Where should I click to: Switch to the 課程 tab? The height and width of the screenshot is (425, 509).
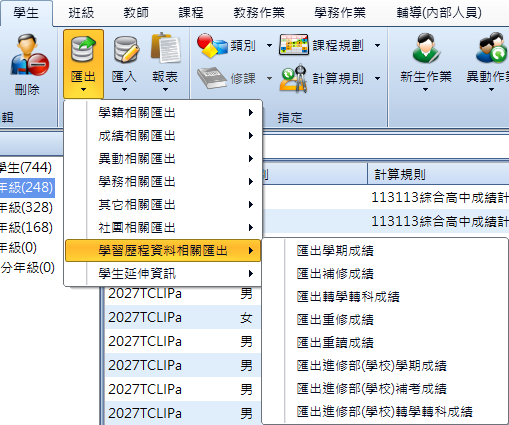191,13
